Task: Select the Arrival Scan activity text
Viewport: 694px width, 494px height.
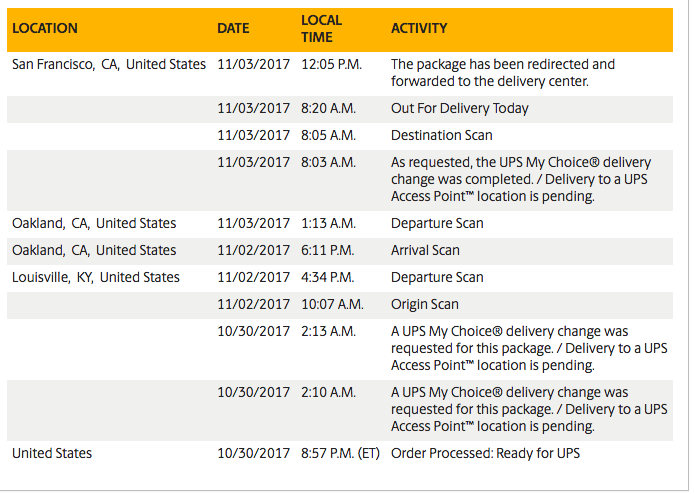Action: pyautogui.click(x=425, y=251)
